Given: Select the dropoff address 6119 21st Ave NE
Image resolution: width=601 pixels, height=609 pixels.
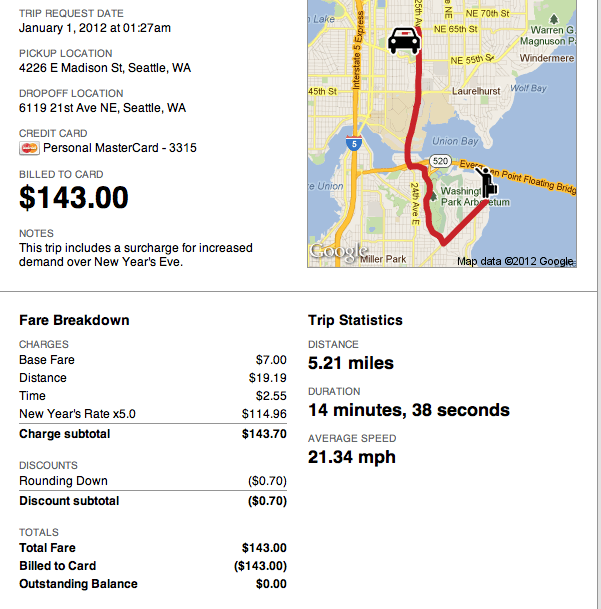Looking at the screenshot, I should pyautogui.click(x=103, y=108).
